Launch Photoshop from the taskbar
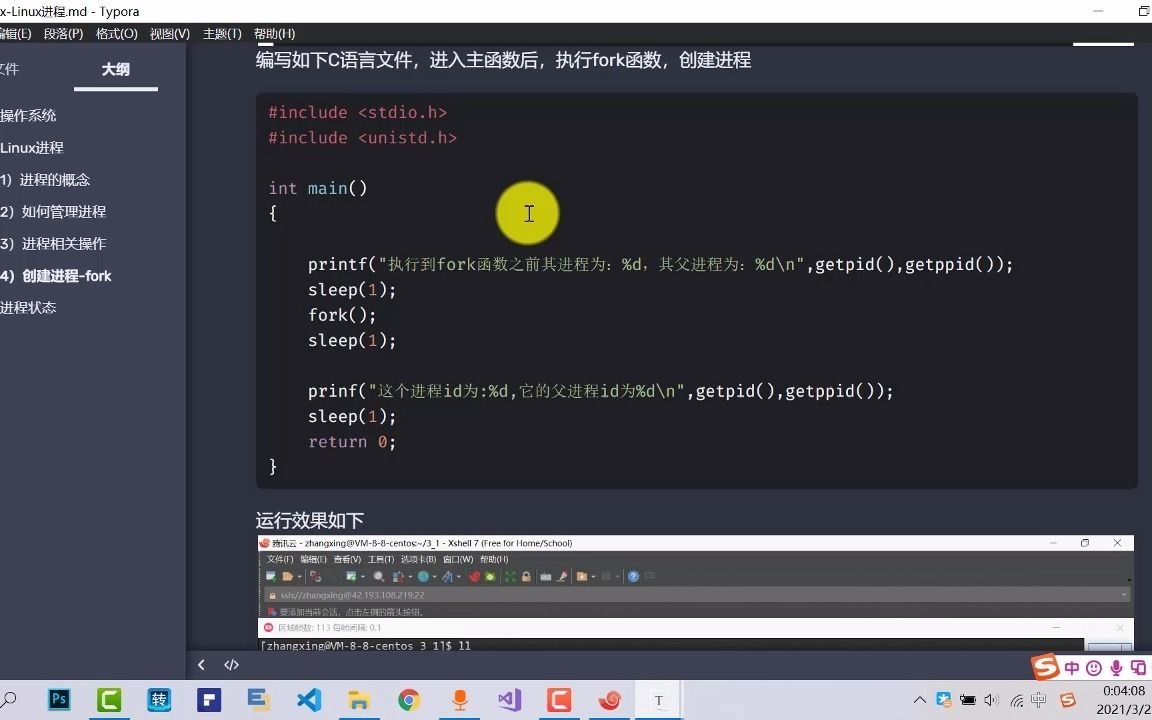This screenshot has height=720, width=1152. click(x=59, y=699)
